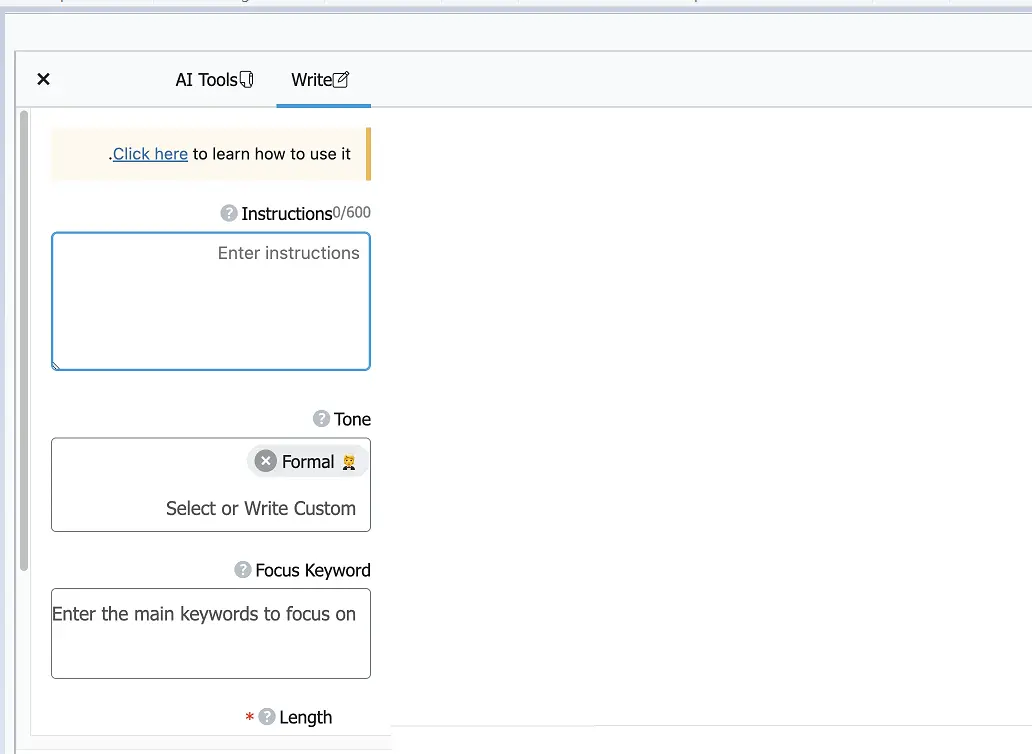Viewport: 1032px width, 754px height.
Task: Select the Write tab
Action: click(x=310, y=80)
